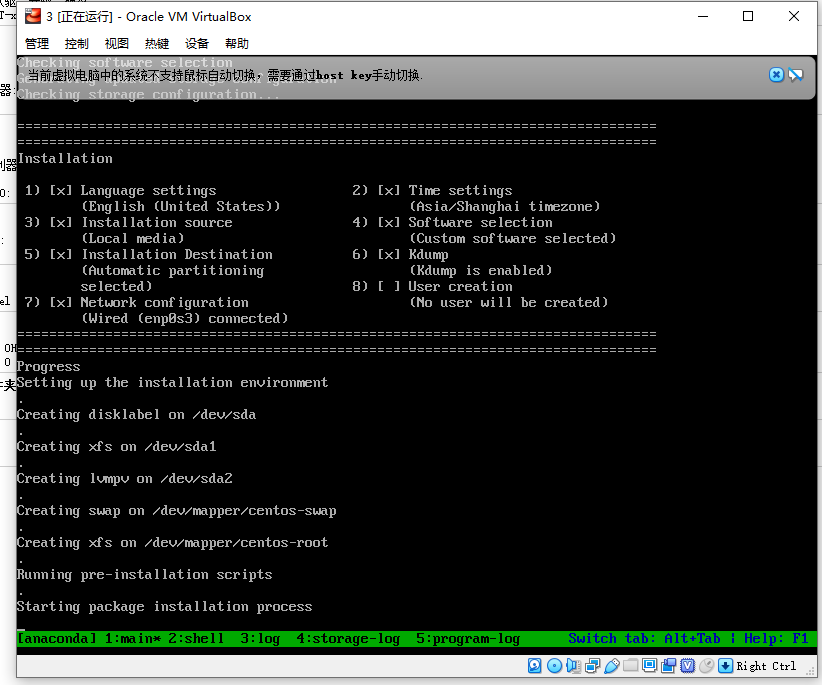Select the 4:storage-log anaconda tab
The width and height of the screenshot is (822, 685).
348,638
